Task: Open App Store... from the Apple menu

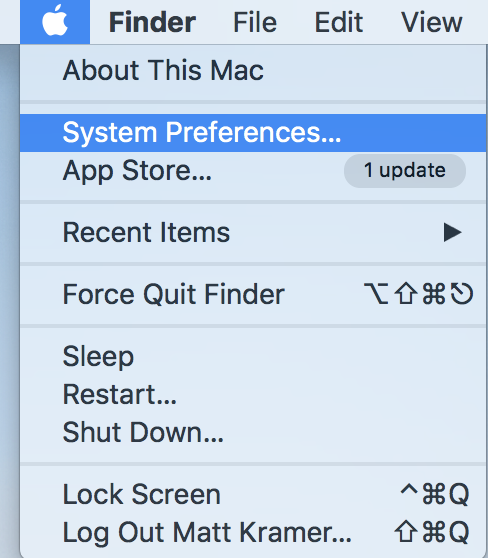Action: pos(253,171)
